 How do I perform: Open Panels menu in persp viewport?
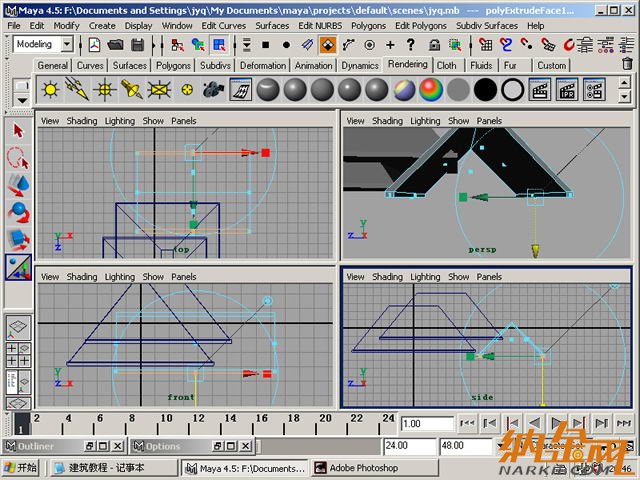click(x=489, y=121)
